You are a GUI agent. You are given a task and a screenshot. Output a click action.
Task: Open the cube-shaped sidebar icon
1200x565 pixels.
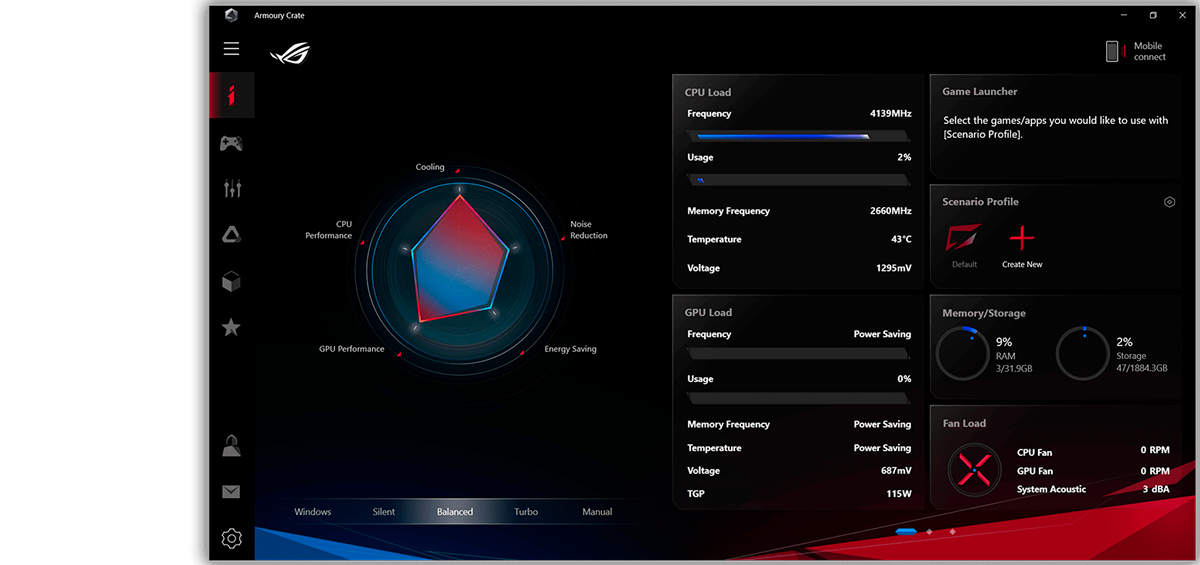coord(231,282)
